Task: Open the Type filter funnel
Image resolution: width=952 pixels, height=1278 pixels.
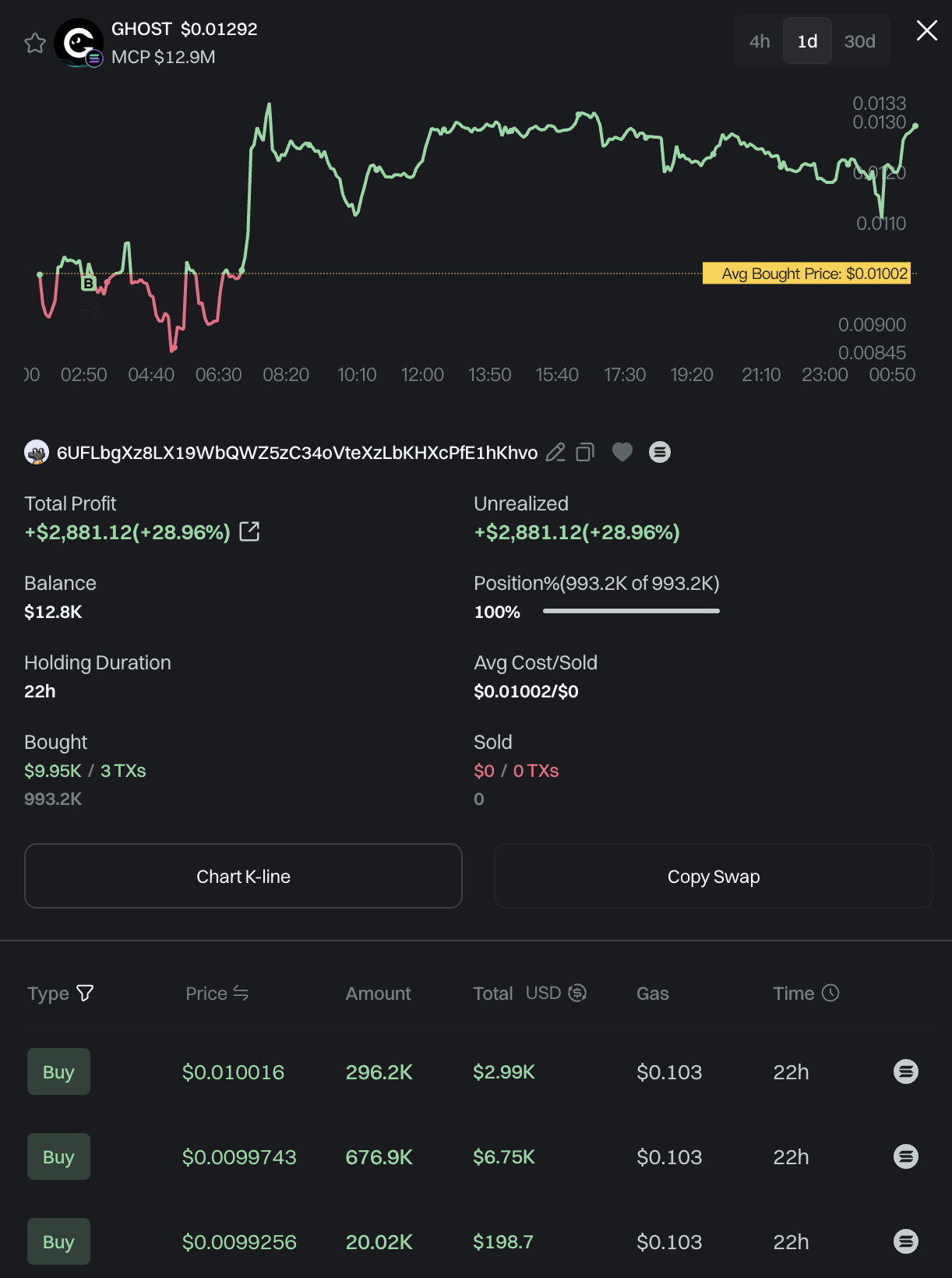Action: click(x=86, y=993)
